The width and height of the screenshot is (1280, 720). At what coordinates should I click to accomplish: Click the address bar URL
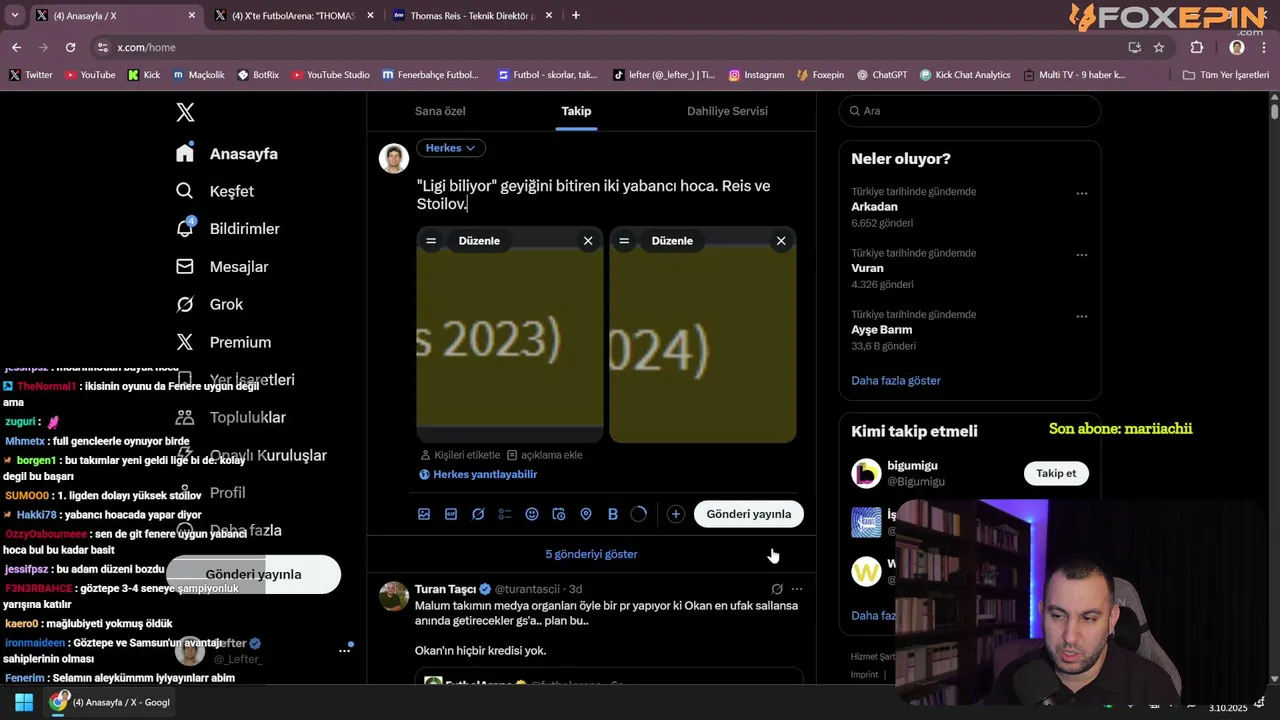146,47
